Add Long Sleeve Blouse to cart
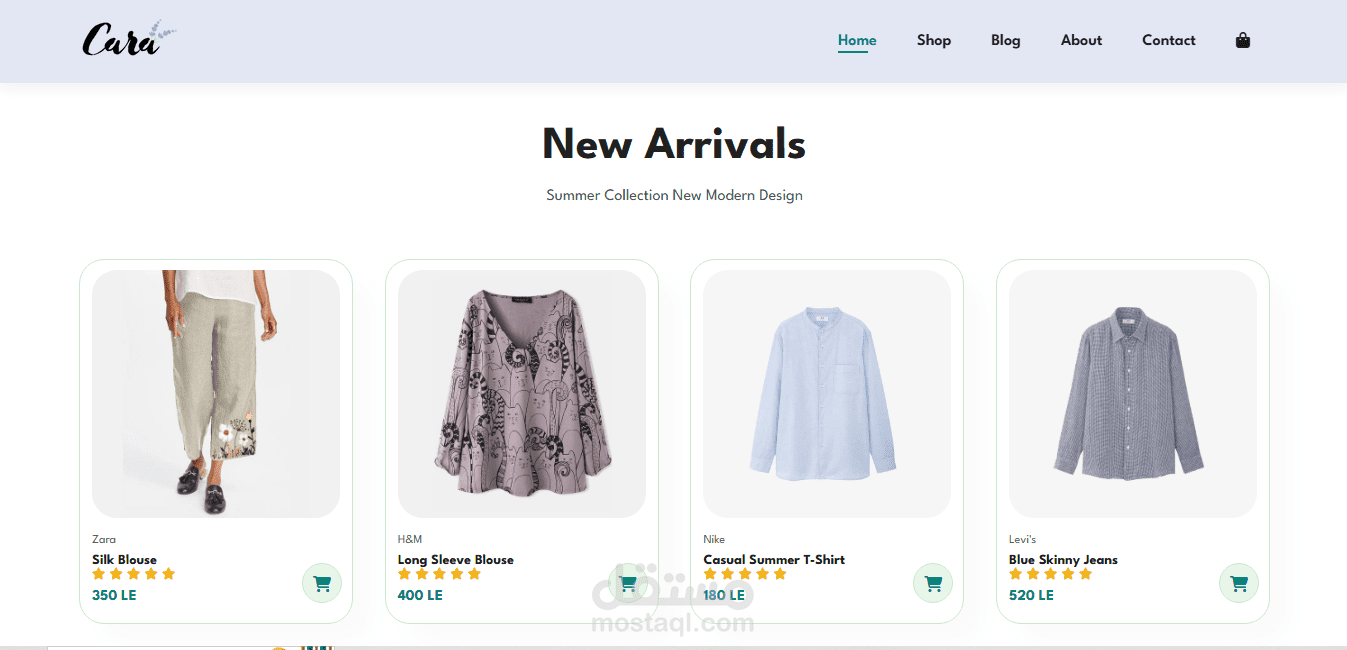The image size is (1347, 650). (628, 584)
